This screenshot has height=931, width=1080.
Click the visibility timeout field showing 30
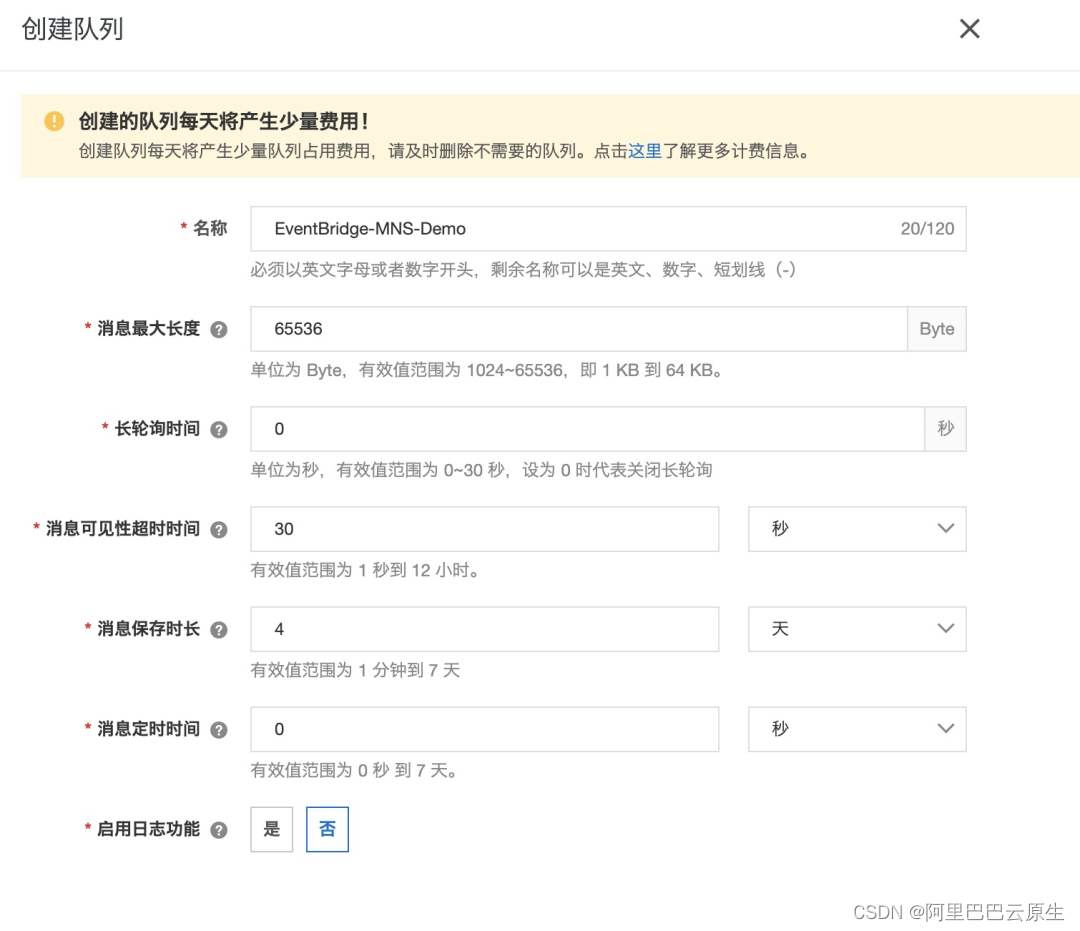484,529
